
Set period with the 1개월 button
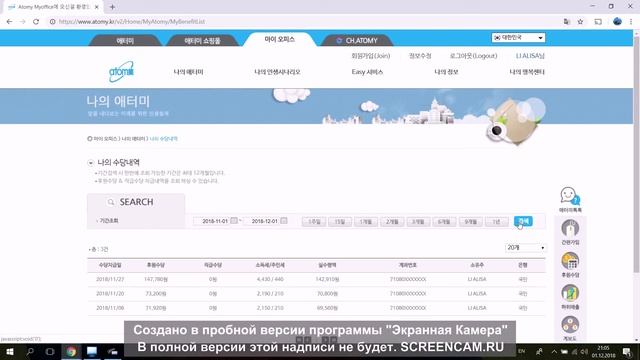click(366, 222)
